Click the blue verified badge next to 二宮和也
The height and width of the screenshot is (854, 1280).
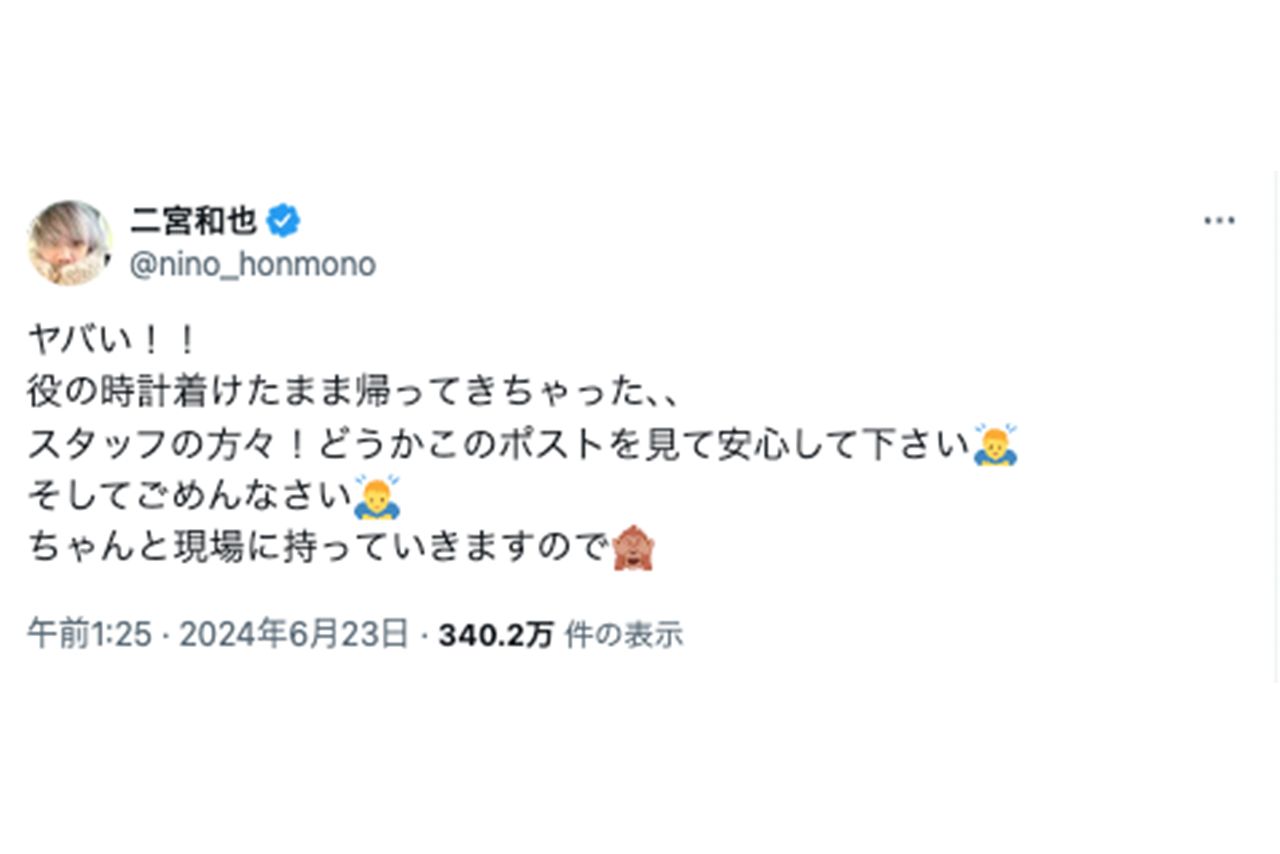(285, 220)
